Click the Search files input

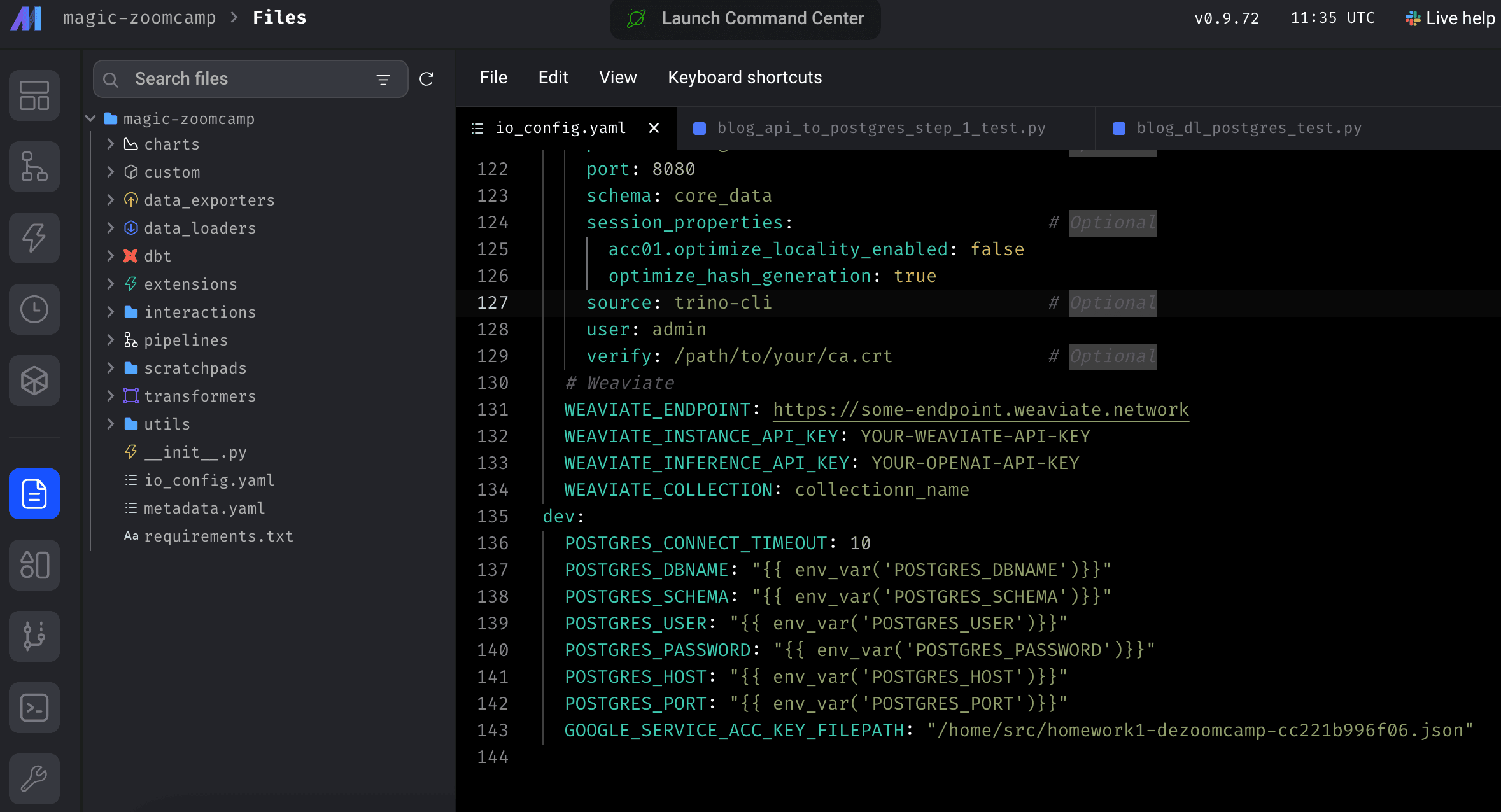coord(250,79)
